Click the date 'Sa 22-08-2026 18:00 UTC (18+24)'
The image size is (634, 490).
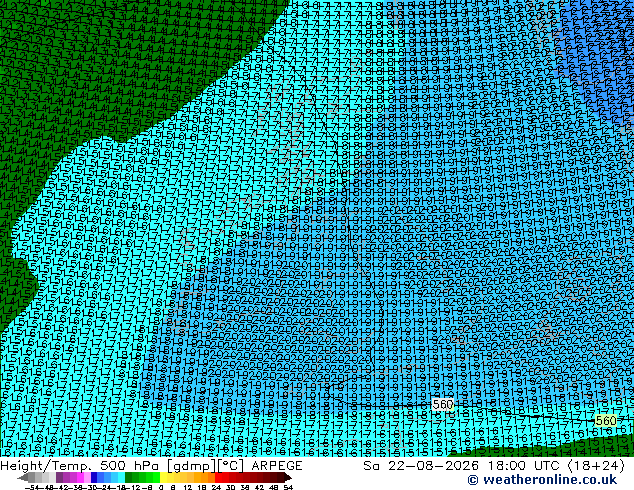tap(494, 466)
